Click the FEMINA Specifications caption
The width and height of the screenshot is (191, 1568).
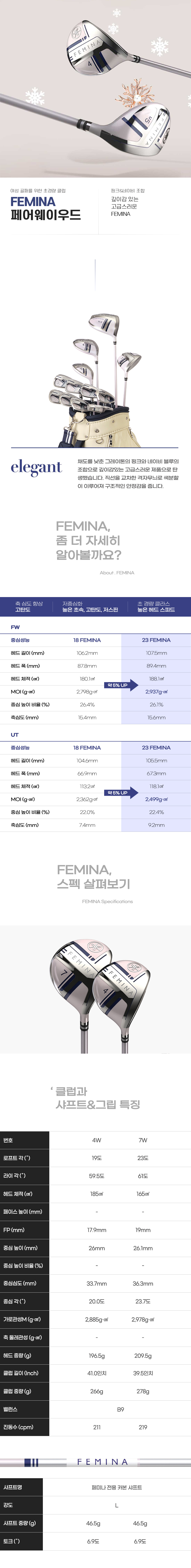coord(107,902)
